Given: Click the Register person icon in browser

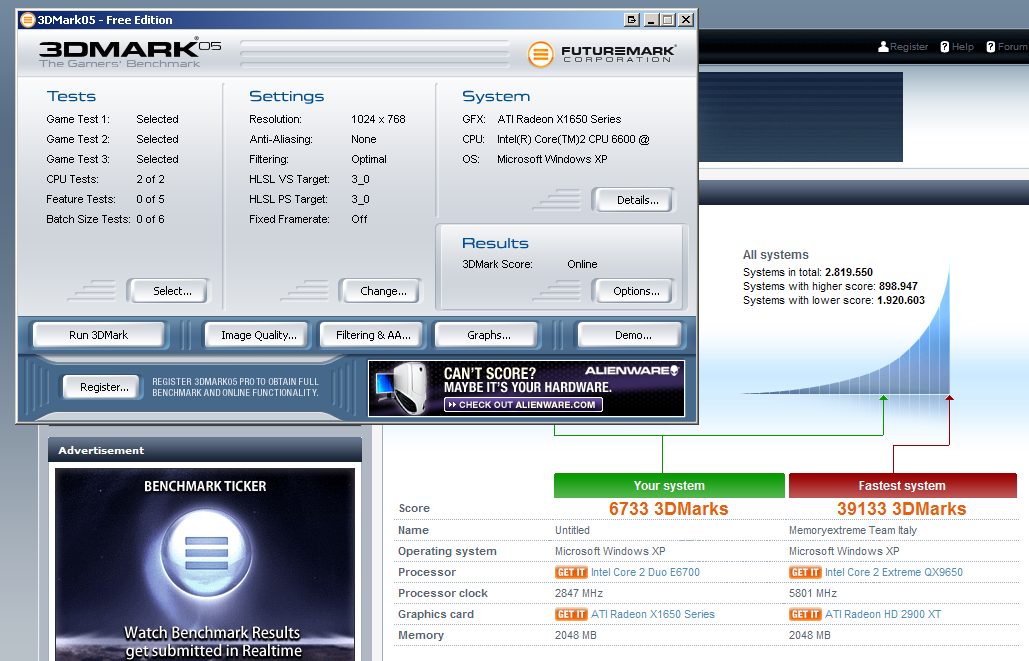Looking at the screenshot, I should tap(883, 47).
